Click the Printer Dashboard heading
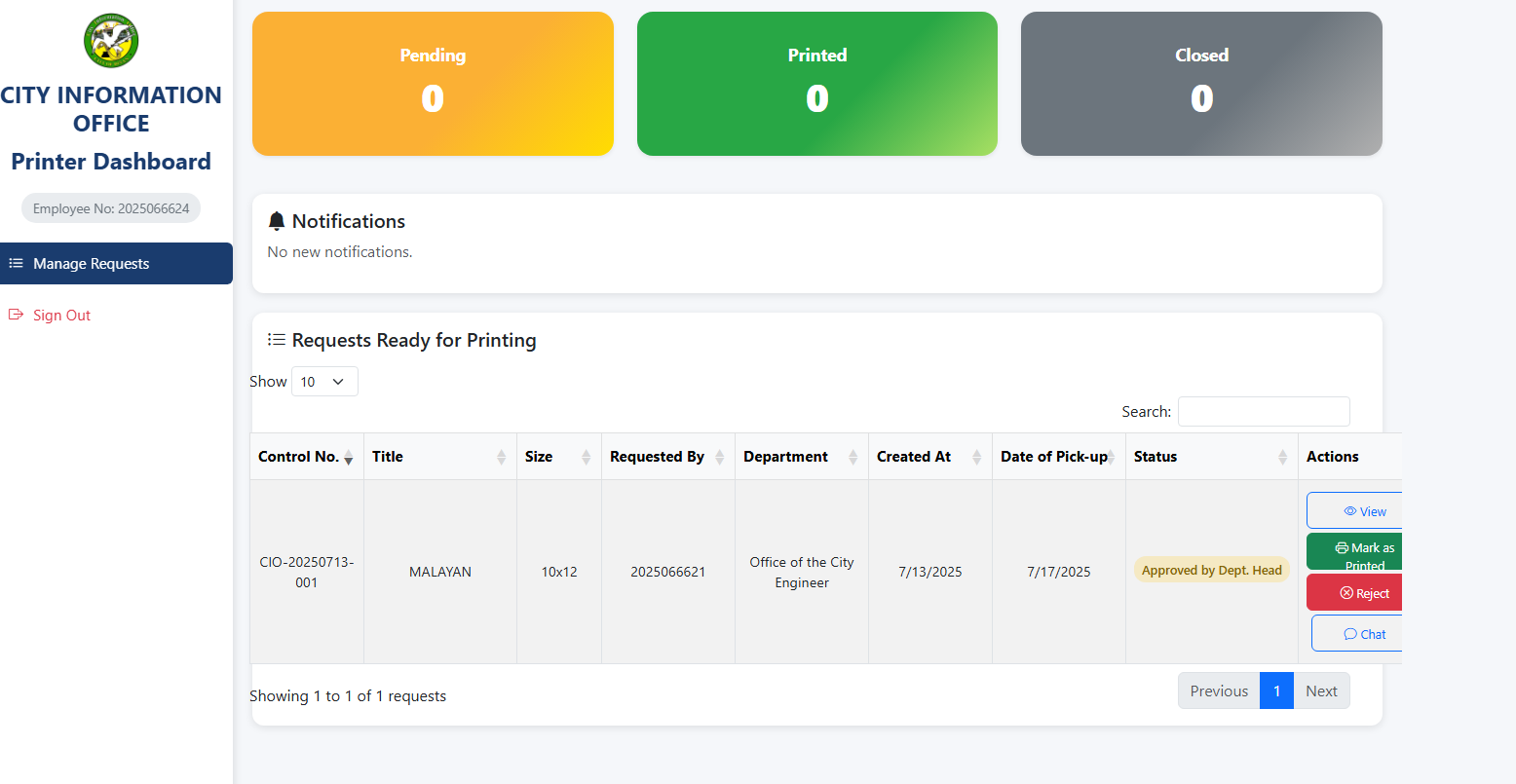Screen dimensions: 1516x784 click(x=111, y=161)
